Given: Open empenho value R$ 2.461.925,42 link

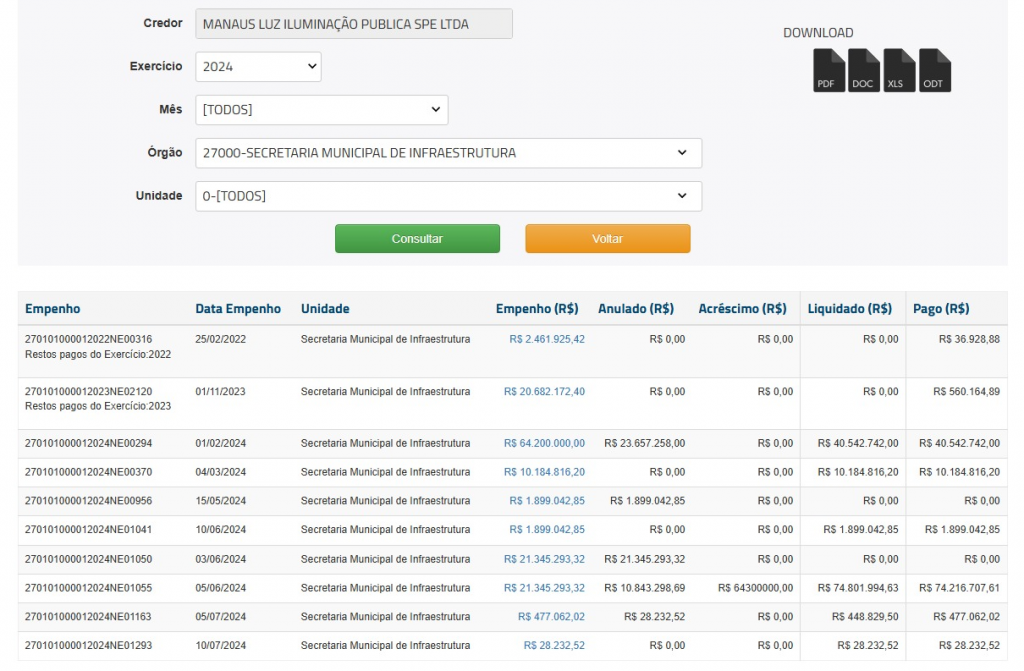Looking at the screenshot, I should coord(547,340).
